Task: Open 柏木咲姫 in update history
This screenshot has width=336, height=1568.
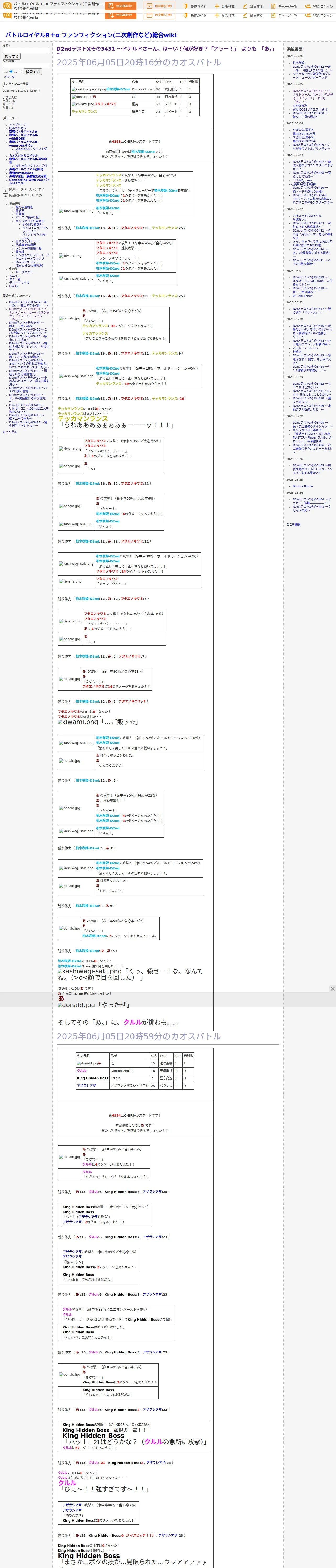Action: click(x=299, y=63)
